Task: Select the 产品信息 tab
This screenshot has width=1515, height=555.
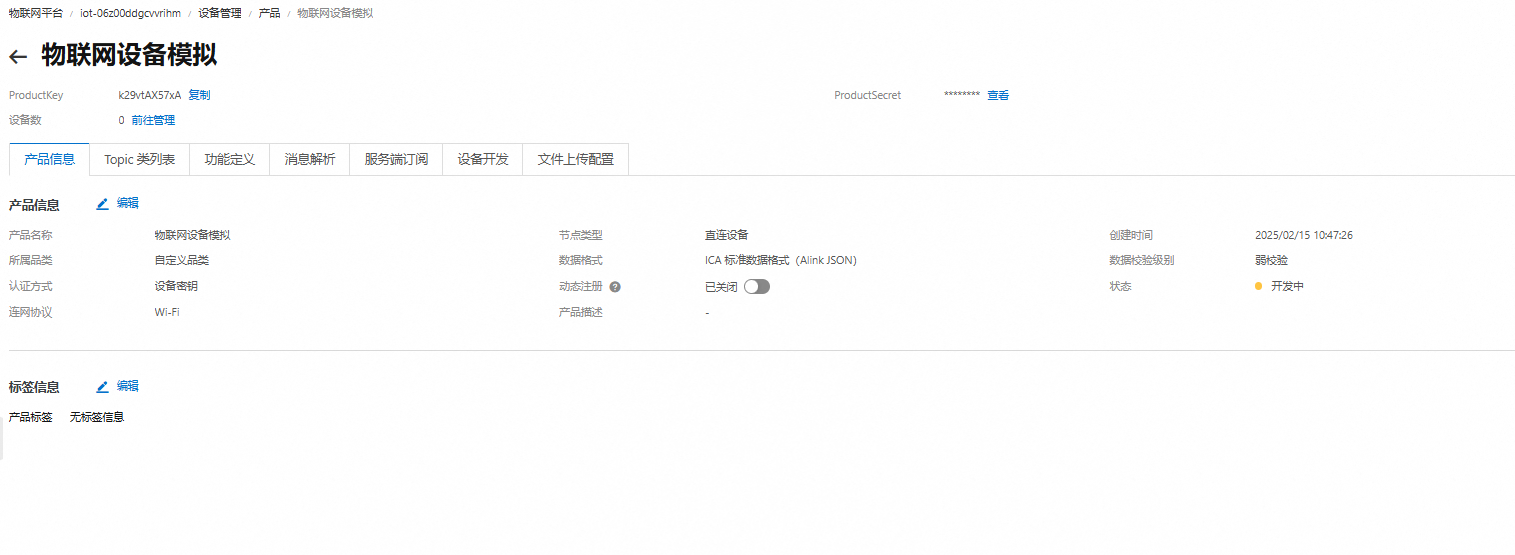Action: [x=49, y=160]
